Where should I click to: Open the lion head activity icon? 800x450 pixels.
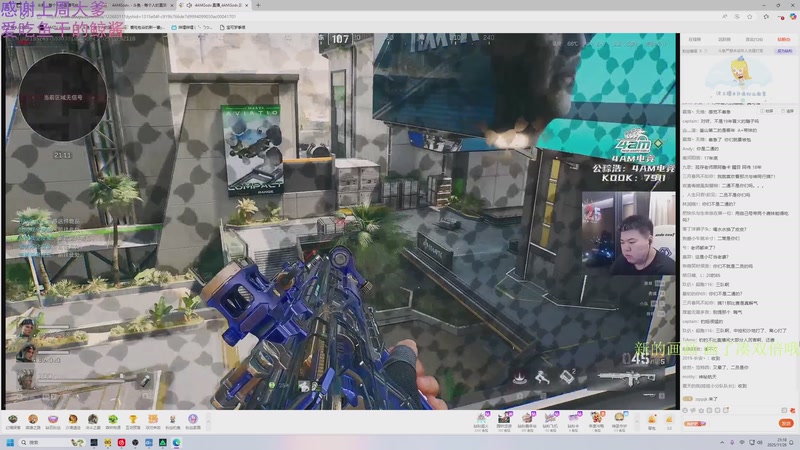[x=73, y=419]
